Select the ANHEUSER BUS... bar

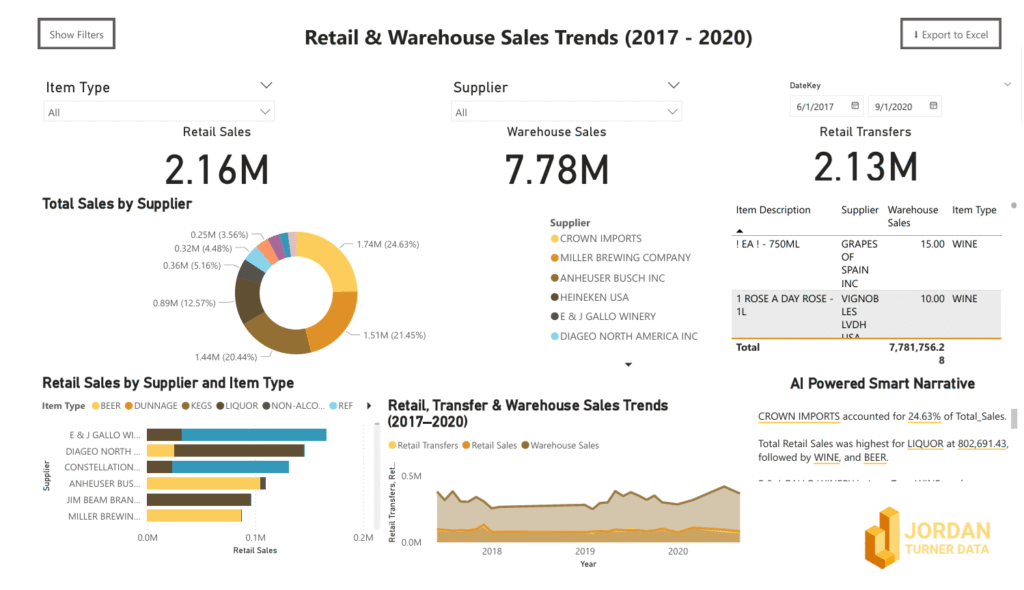tap(206, 483)
